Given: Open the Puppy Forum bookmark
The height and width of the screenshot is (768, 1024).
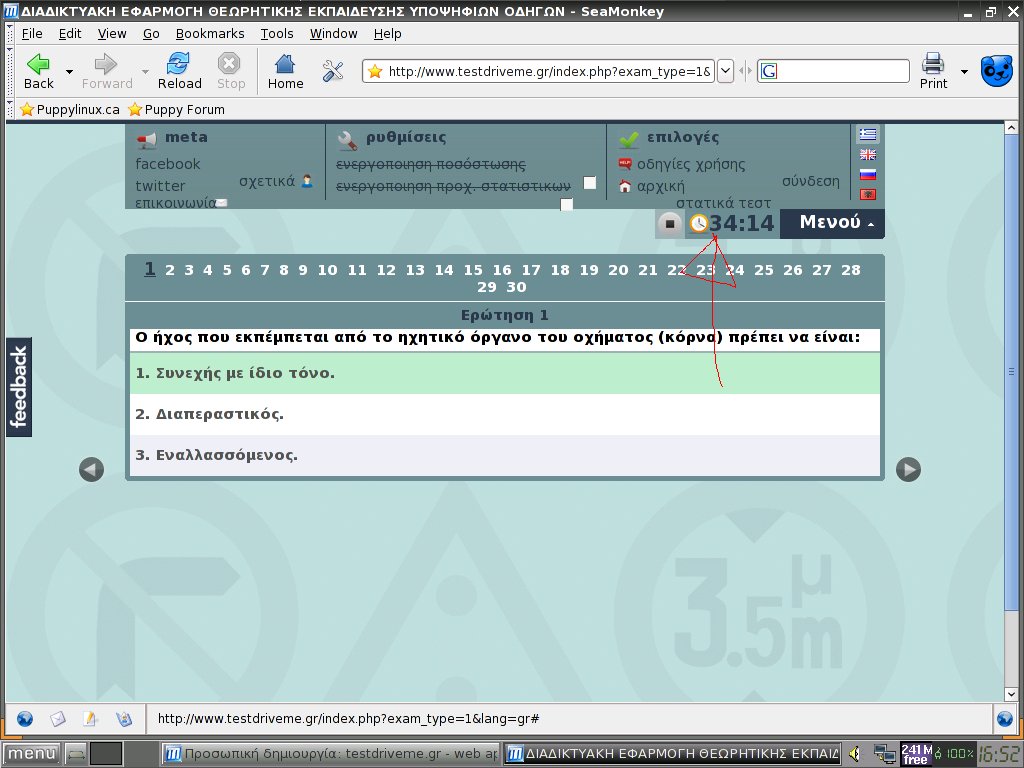Looking at the screenshot, I should [x=176, y=109].
